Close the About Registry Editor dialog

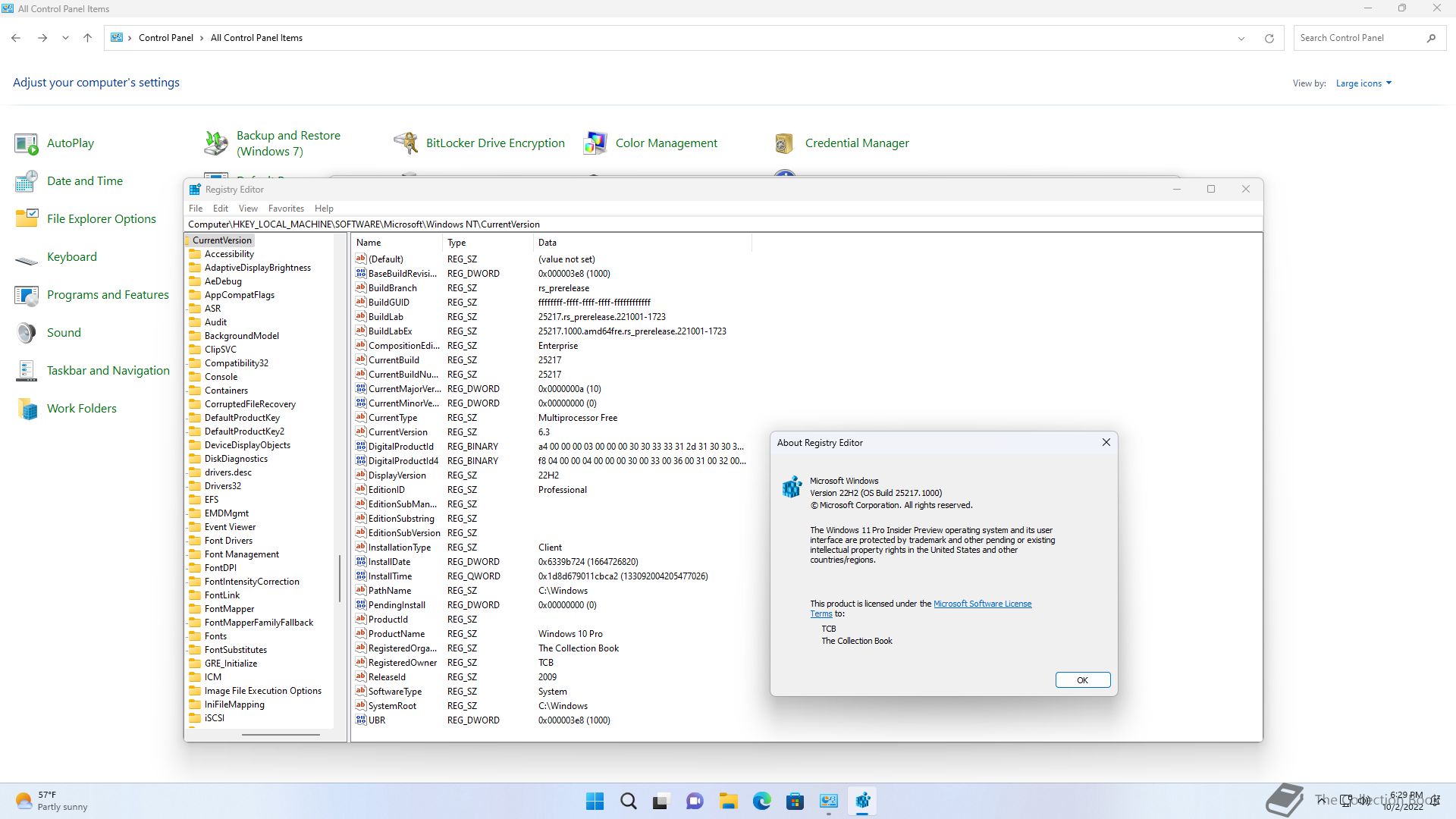click(x=1106, y=443)
